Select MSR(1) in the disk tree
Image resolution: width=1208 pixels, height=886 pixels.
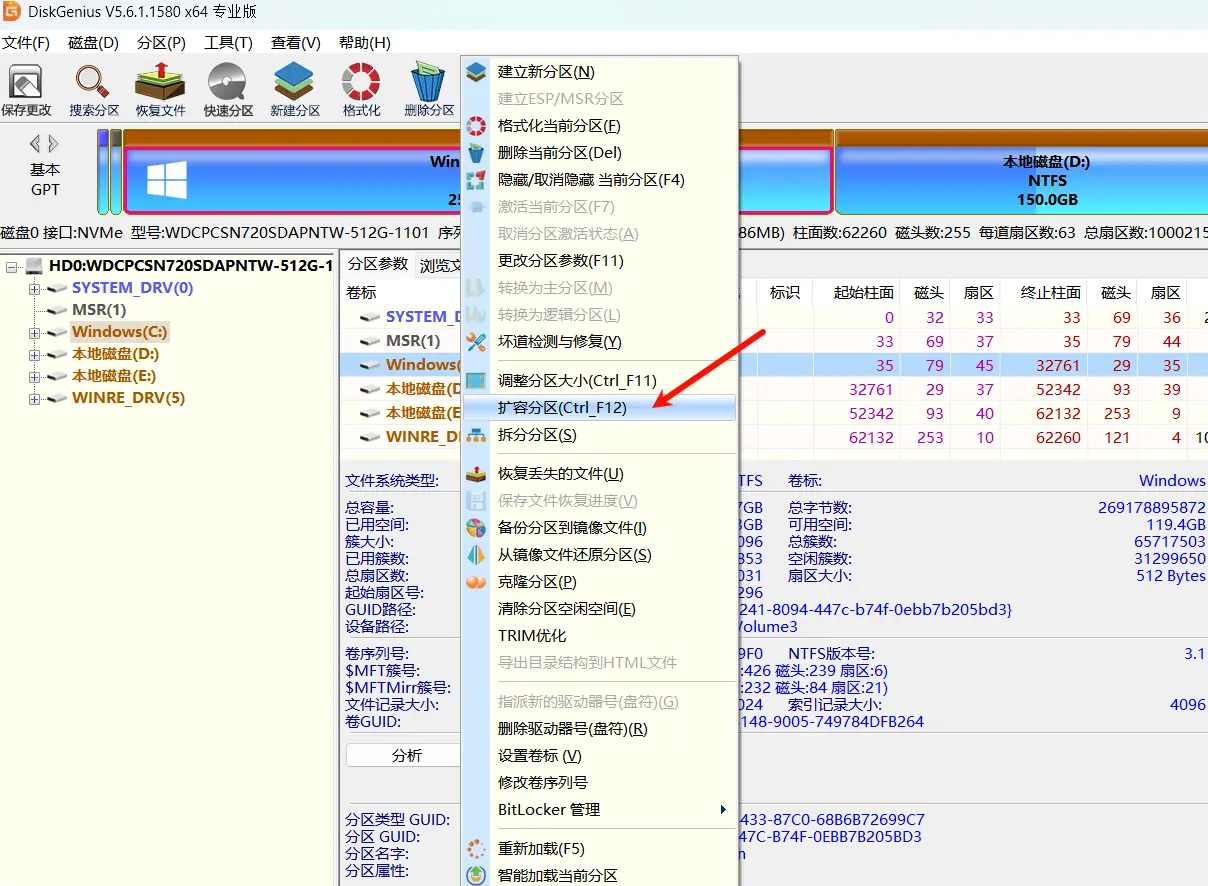pos(99,310)
